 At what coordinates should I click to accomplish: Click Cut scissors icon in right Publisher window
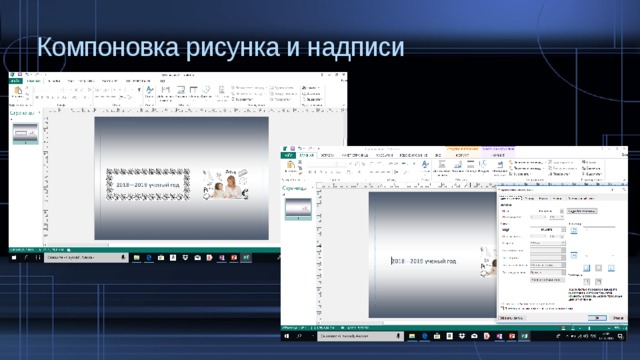point(300,162)
